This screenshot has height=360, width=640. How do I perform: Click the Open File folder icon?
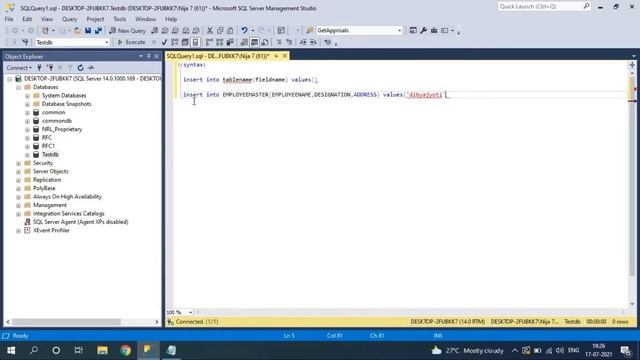(x=78, y=31)
